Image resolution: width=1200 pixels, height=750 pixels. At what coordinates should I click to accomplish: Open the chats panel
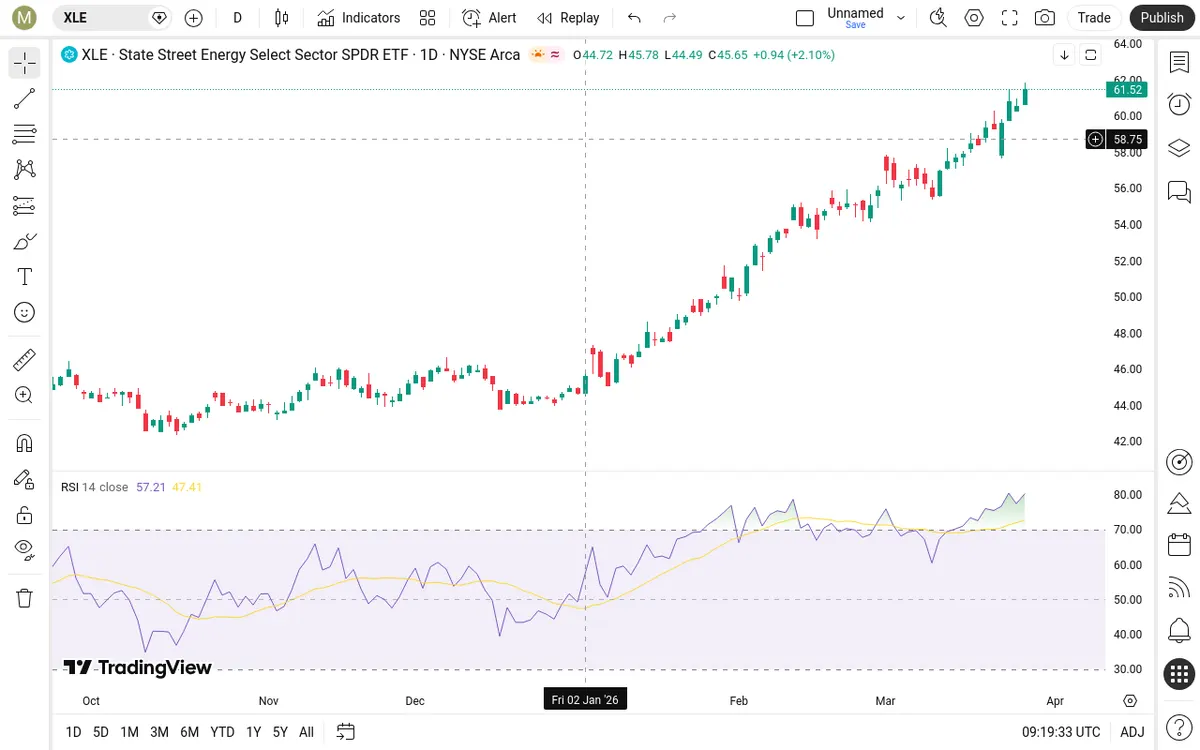1179,191
